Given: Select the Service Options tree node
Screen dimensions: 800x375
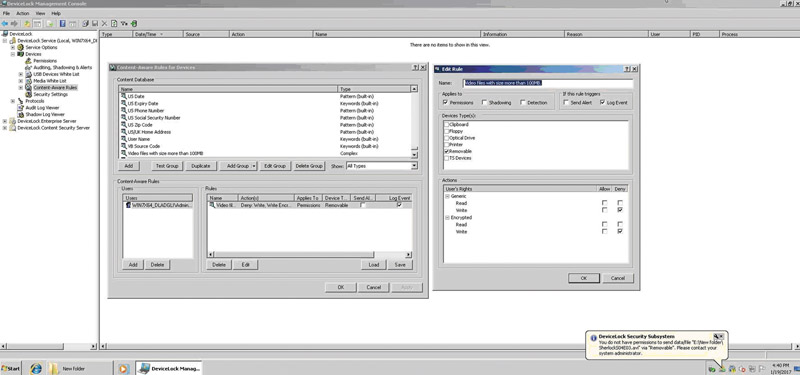Looking at the screenshot, I should point(41,47).
